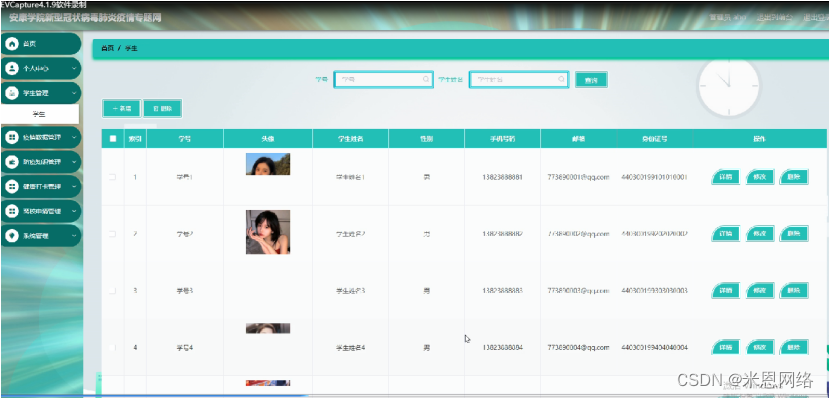The image size is (829, 398).
Task: Click 修改 for student 学号4
Action: click(x=760, y=347)
